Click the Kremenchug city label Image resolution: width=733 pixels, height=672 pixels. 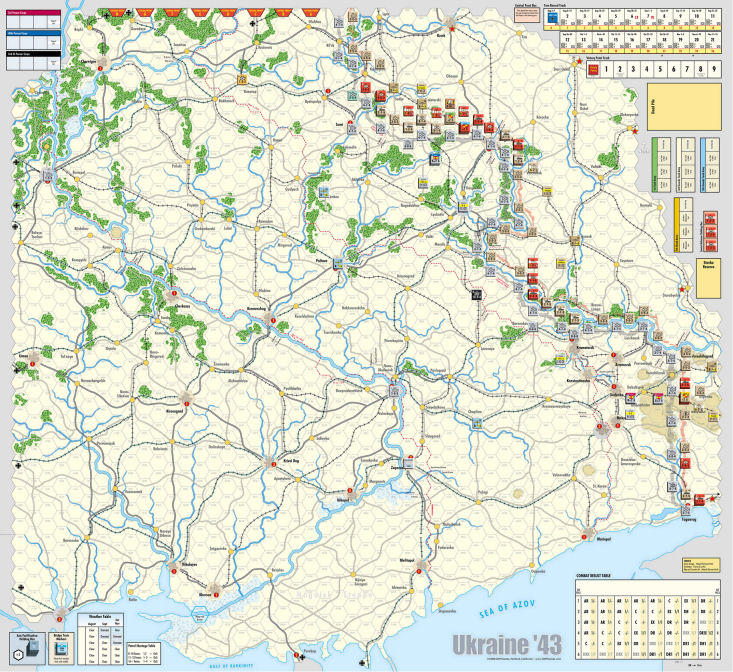pyautogui.click(x=257, y=309)
